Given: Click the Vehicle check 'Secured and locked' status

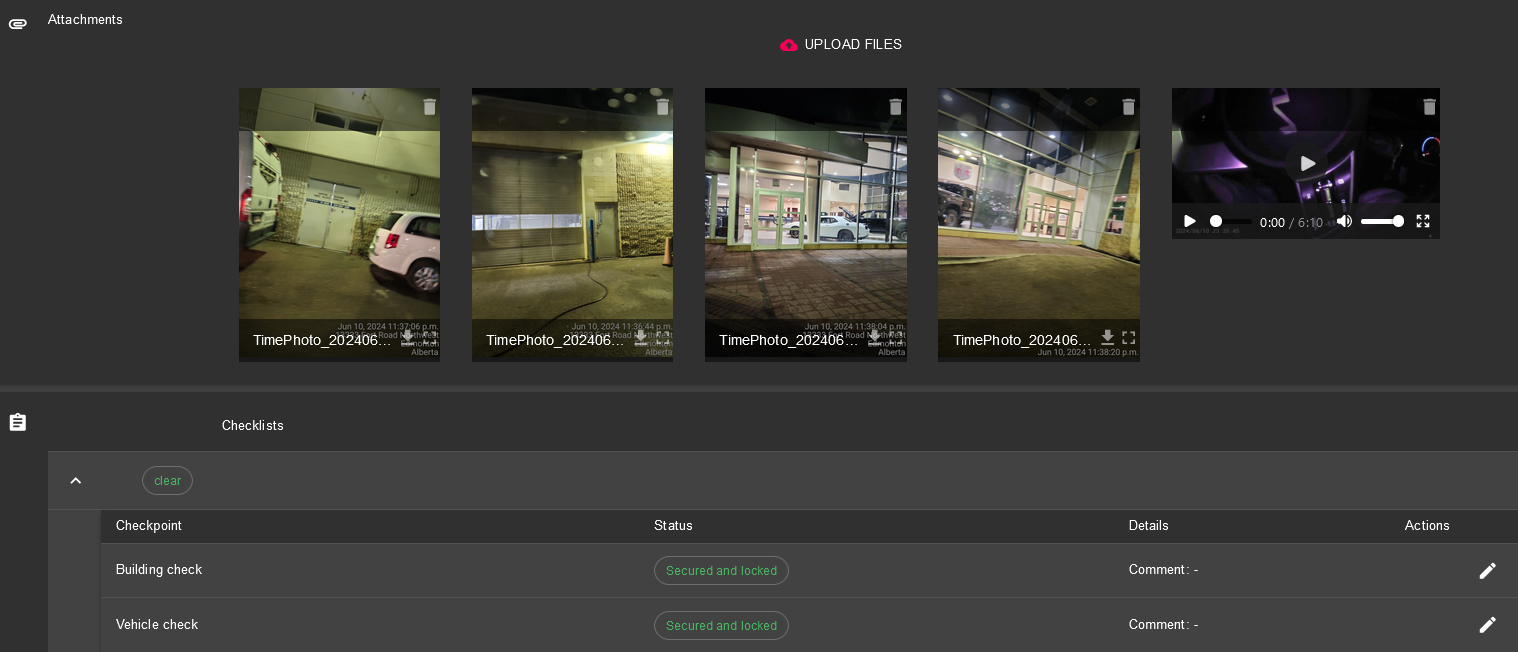Looking at the screenshot, I should point(721,626).
